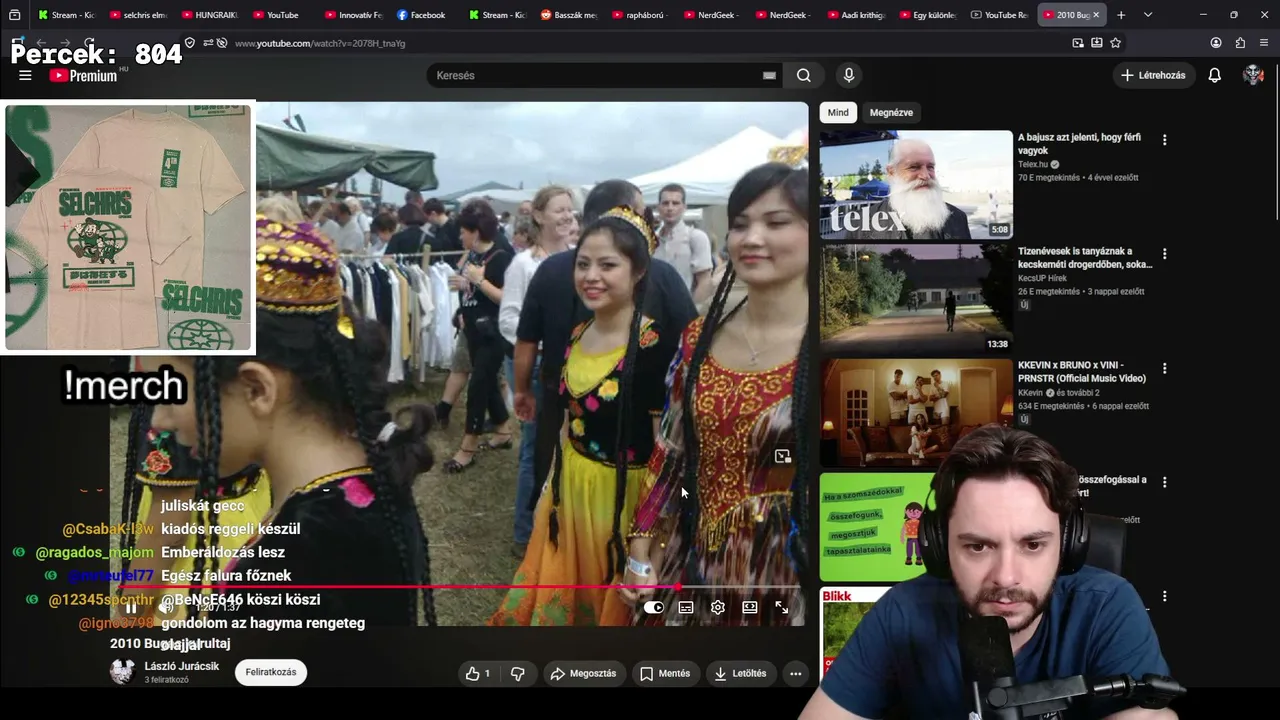Open more actions menu below video
The width and height of the screenshot is (1280, 720).
pos(795,673)
